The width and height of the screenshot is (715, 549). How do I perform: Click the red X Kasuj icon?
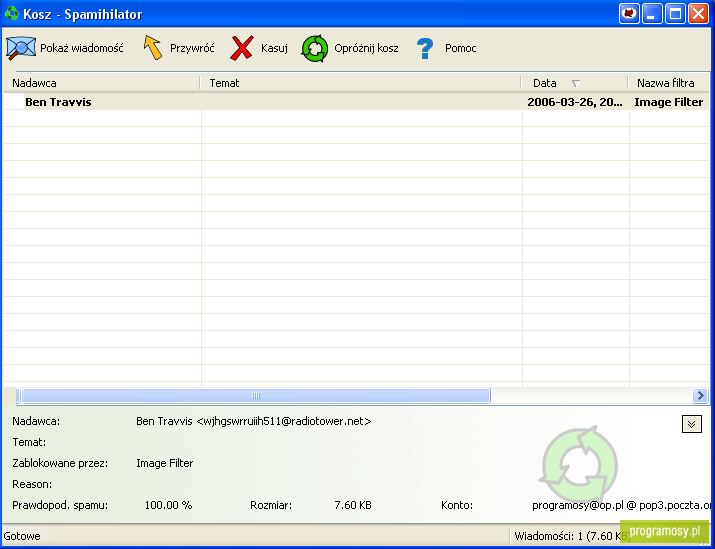(242, 48)
